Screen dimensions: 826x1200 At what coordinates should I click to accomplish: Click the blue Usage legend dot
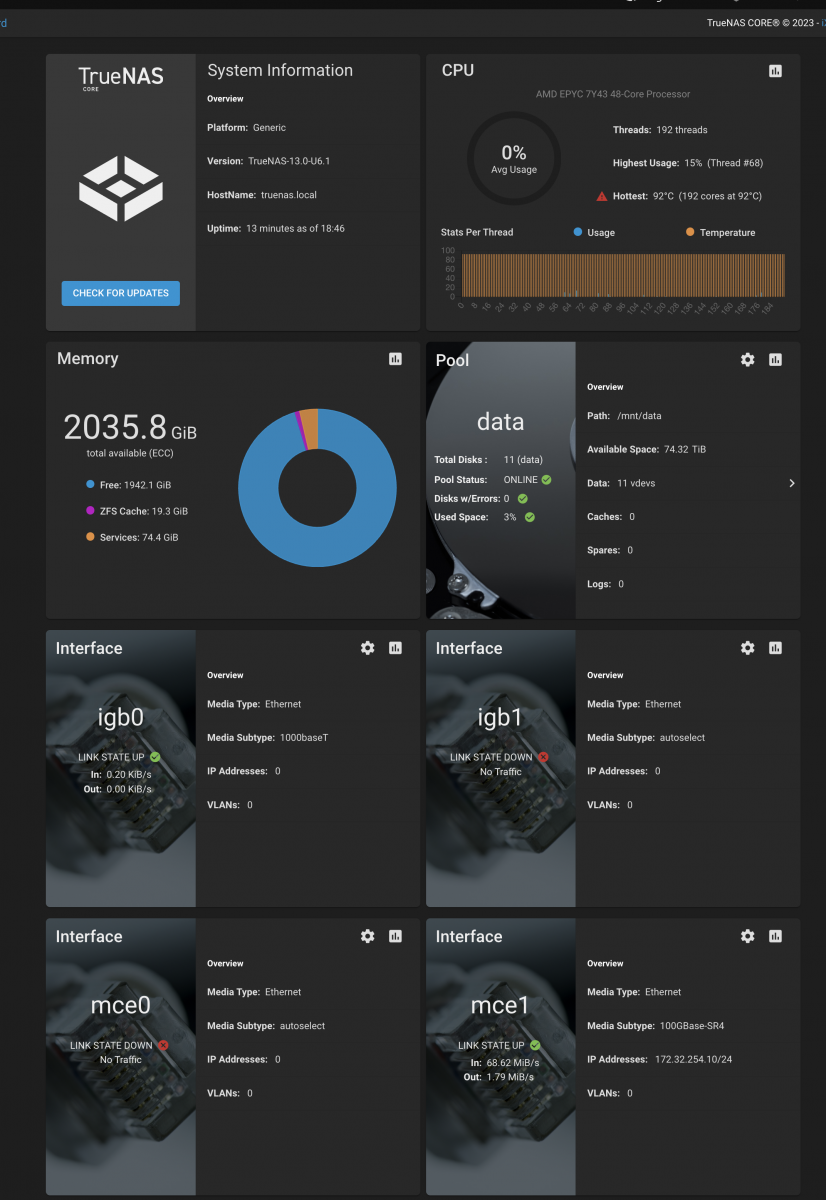(x=578, y=232)
